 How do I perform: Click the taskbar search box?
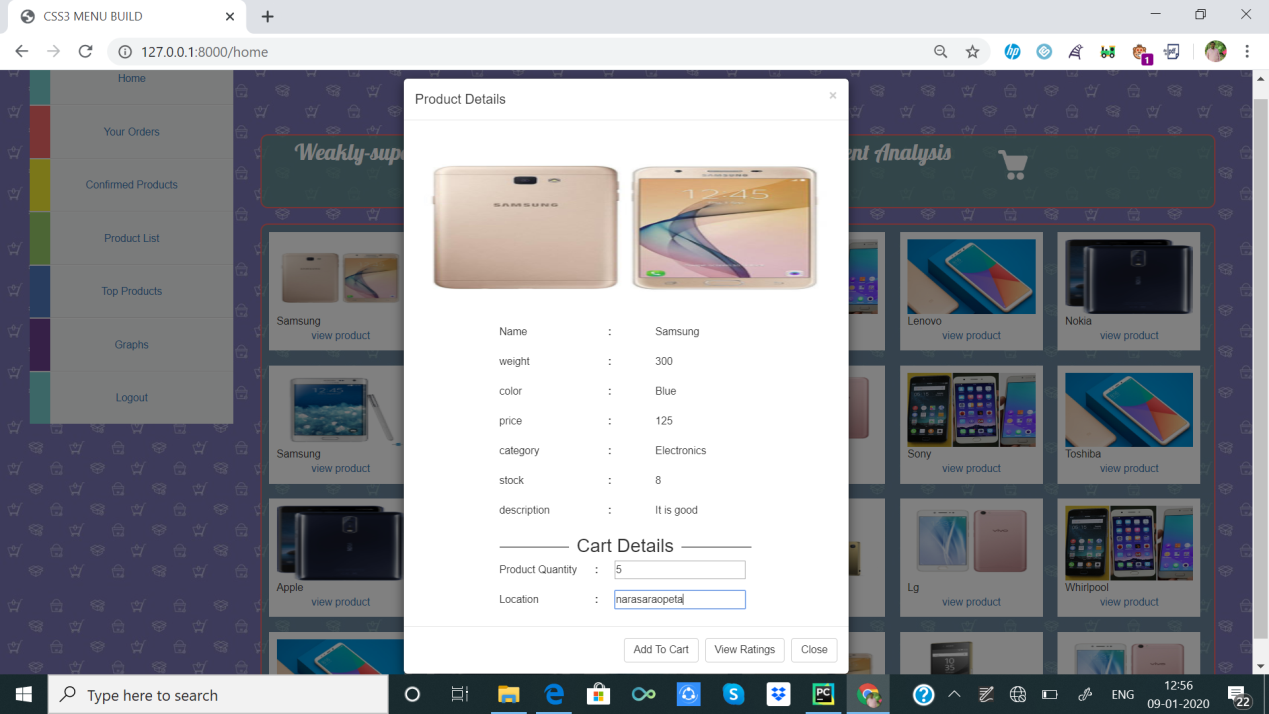(218, 694)
